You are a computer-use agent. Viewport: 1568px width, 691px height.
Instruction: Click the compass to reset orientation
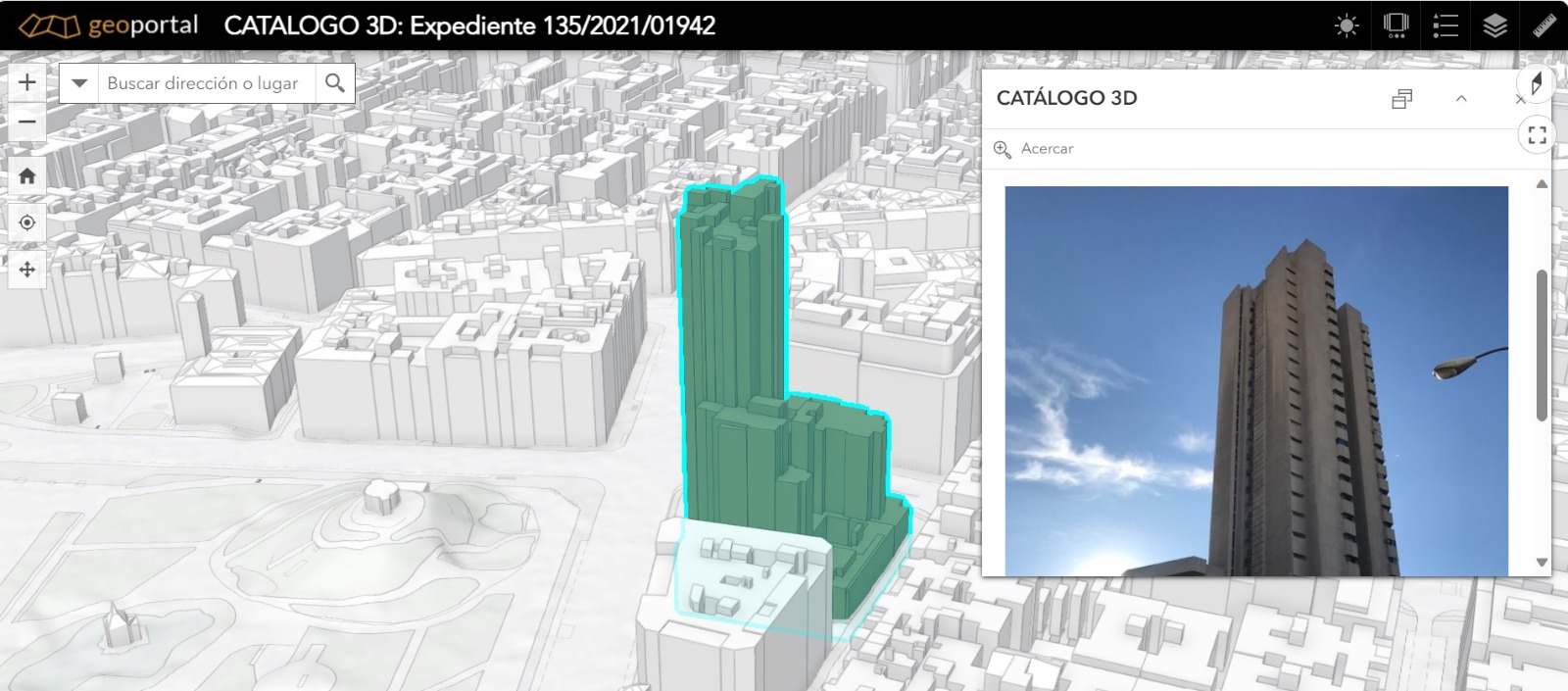point(1536,84)
